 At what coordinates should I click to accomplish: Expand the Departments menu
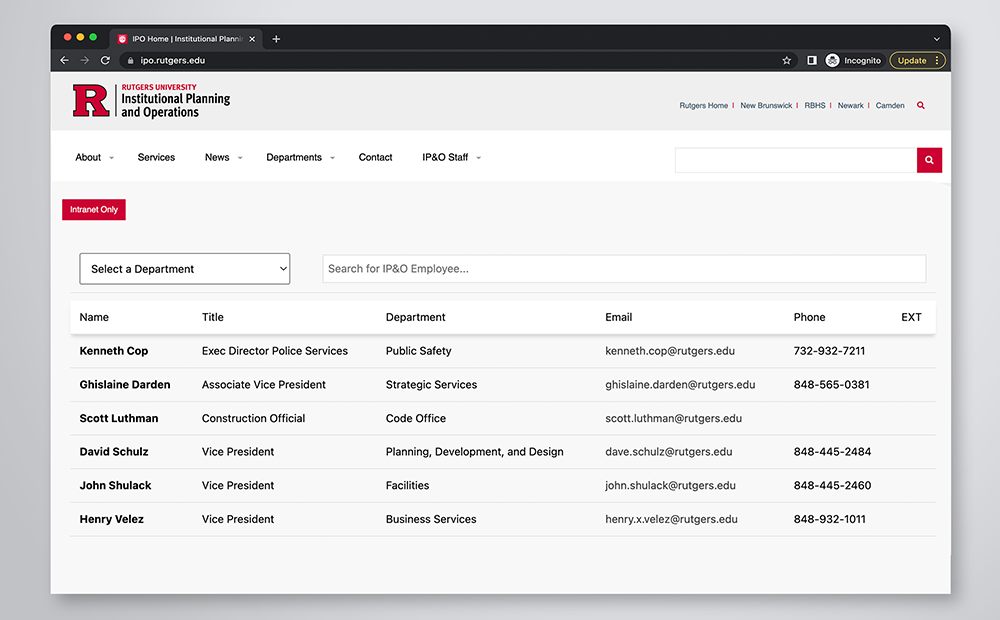pyautogui.click(x=300, y=158)
